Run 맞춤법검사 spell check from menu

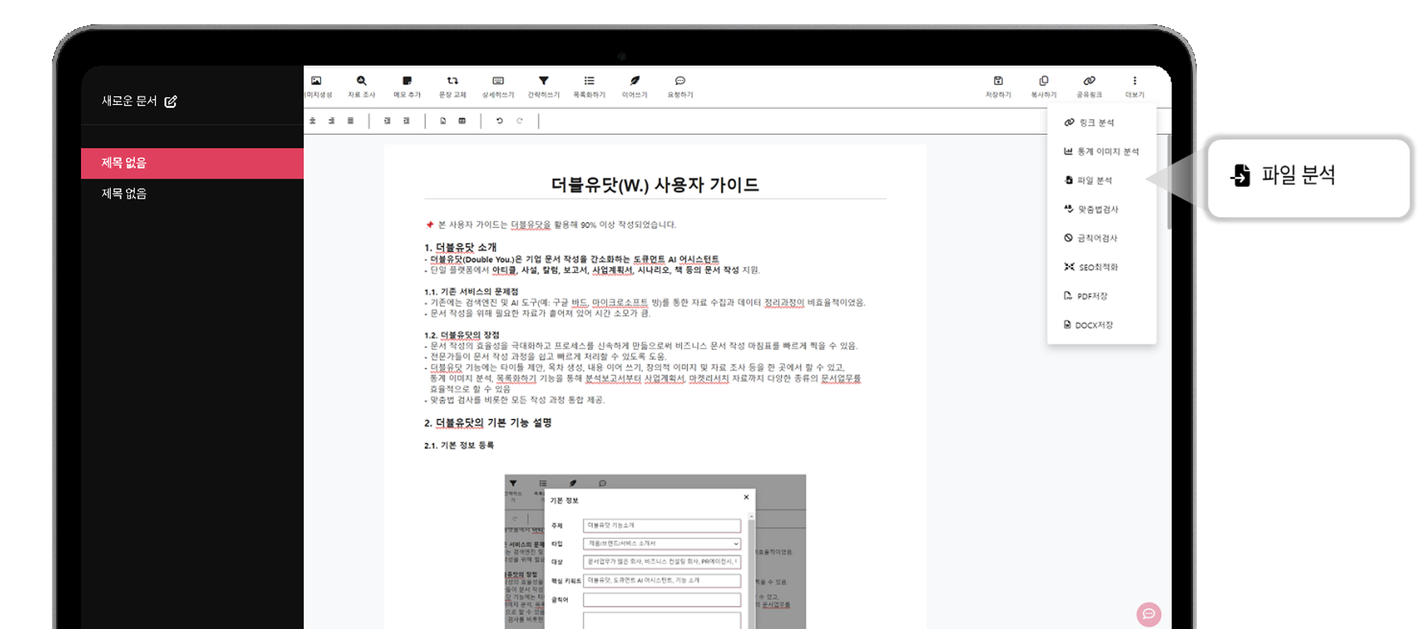pos(1102,210)
